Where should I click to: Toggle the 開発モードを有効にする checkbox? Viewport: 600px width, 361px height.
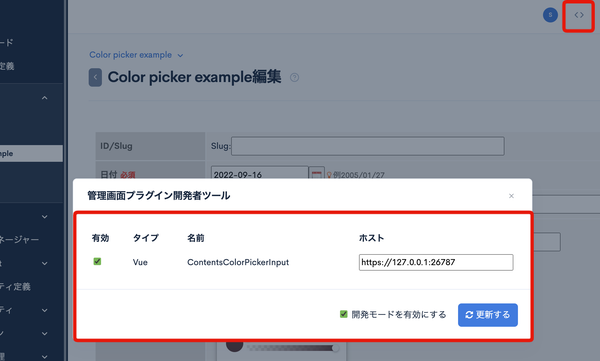point(344,314)
